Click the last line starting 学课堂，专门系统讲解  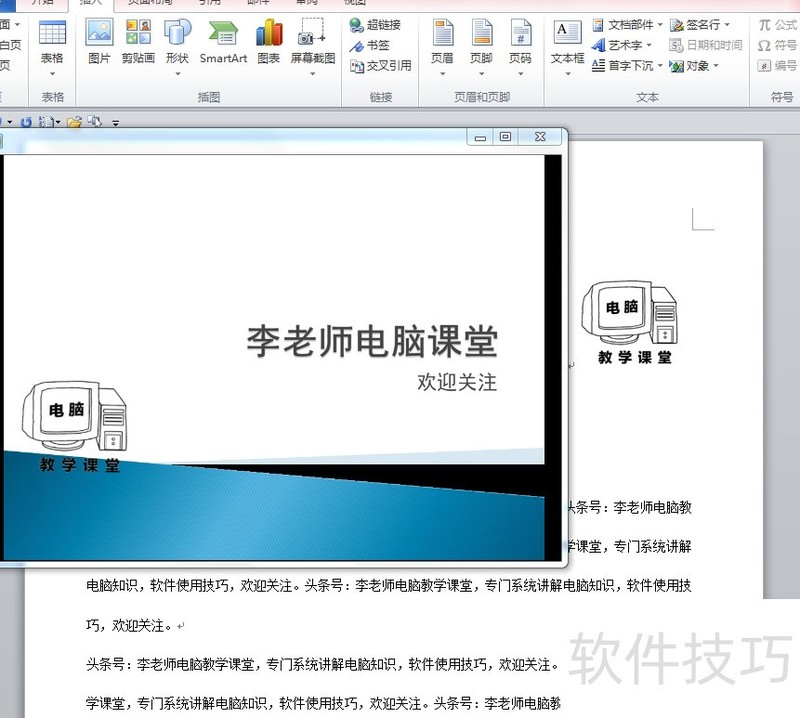[x=323, y=704]
